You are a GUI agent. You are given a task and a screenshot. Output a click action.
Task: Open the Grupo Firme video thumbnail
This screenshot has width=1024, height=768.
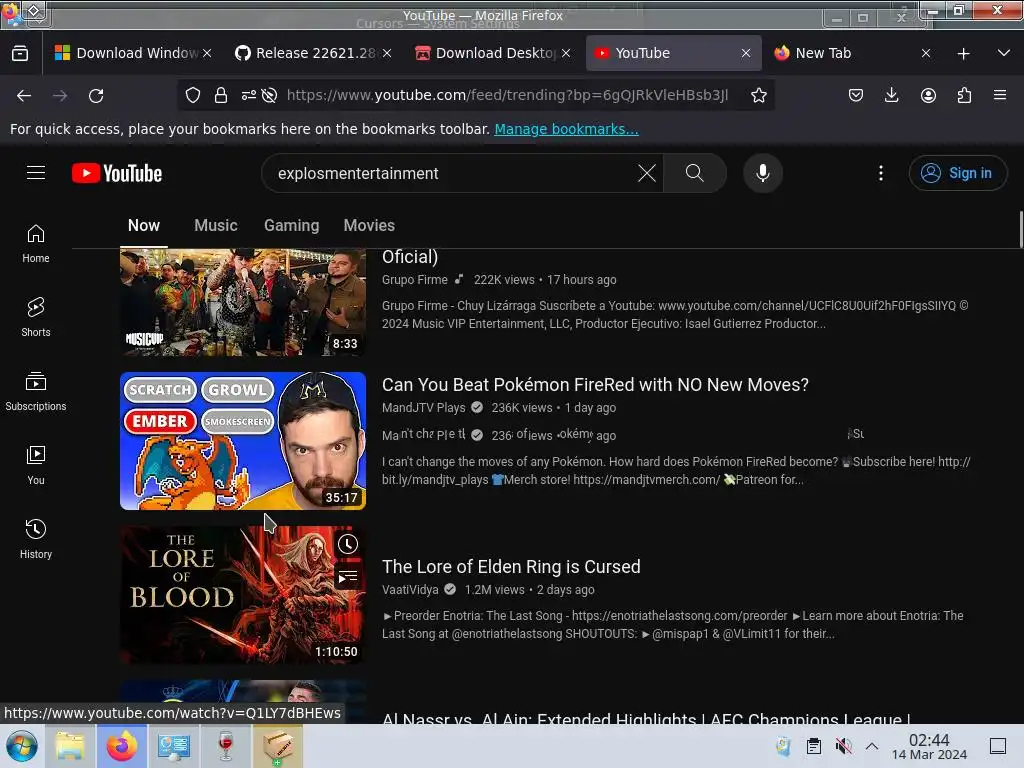point(243,302)
